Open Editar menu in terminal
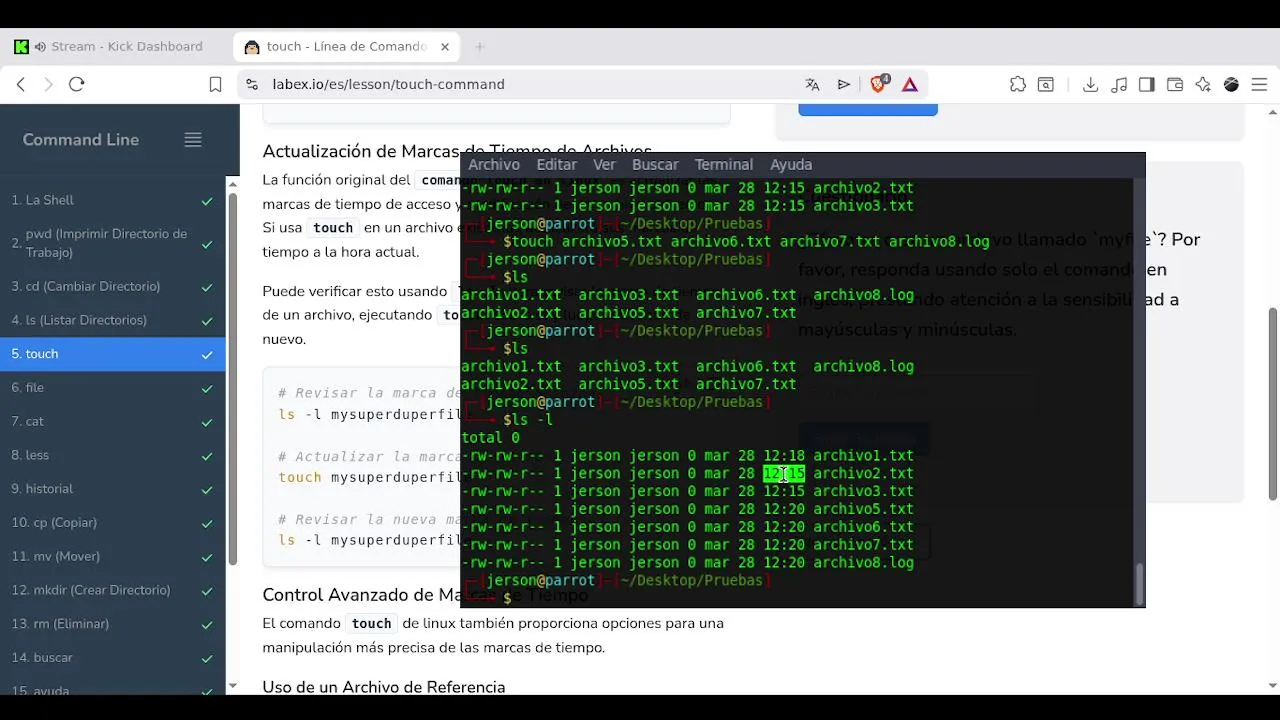The image size is (1280, 720). (556, 165)
